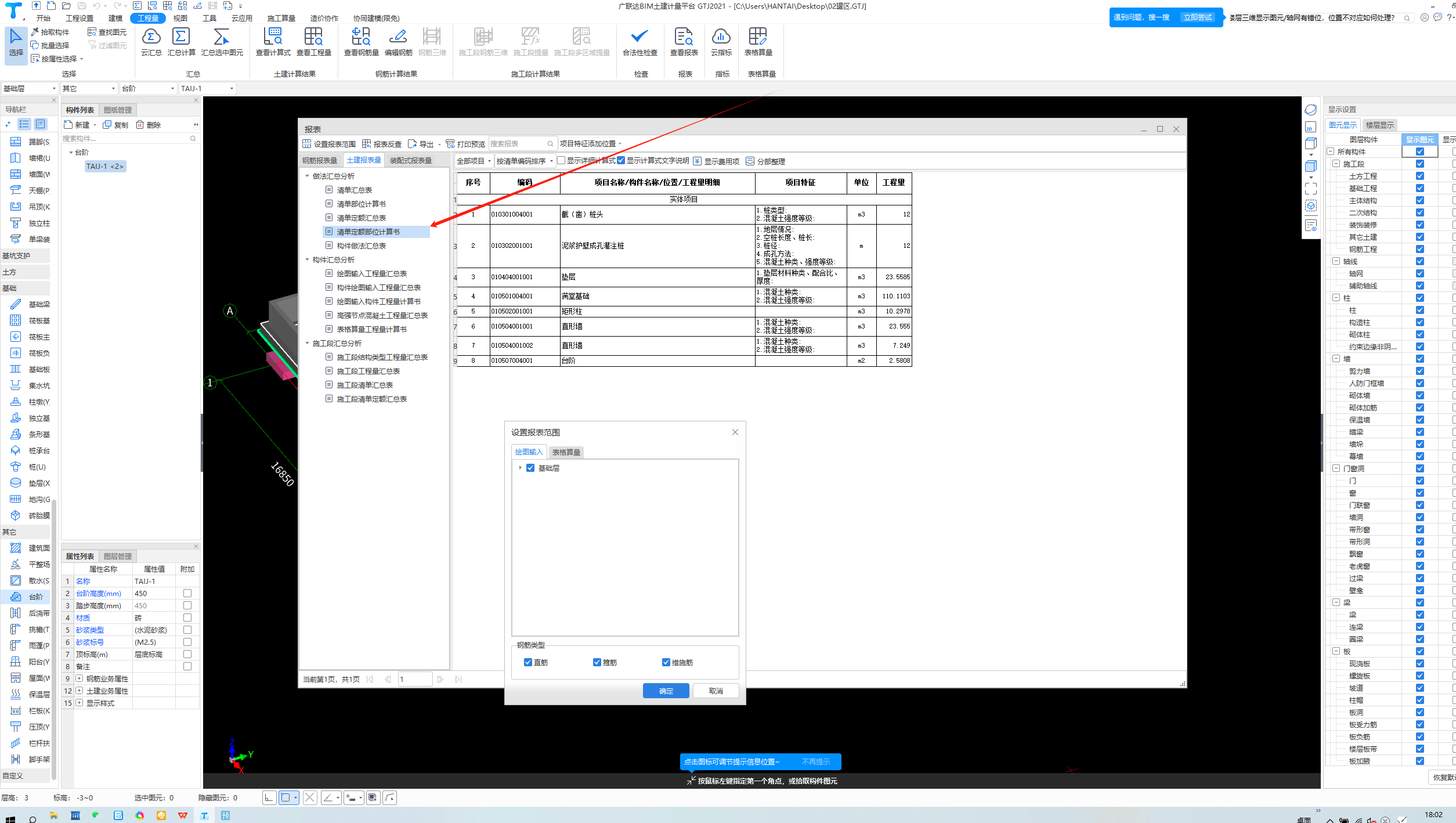Expand 钢筋业务属性 property row
The image size is (1456, 823).
(x=80, y=678)
